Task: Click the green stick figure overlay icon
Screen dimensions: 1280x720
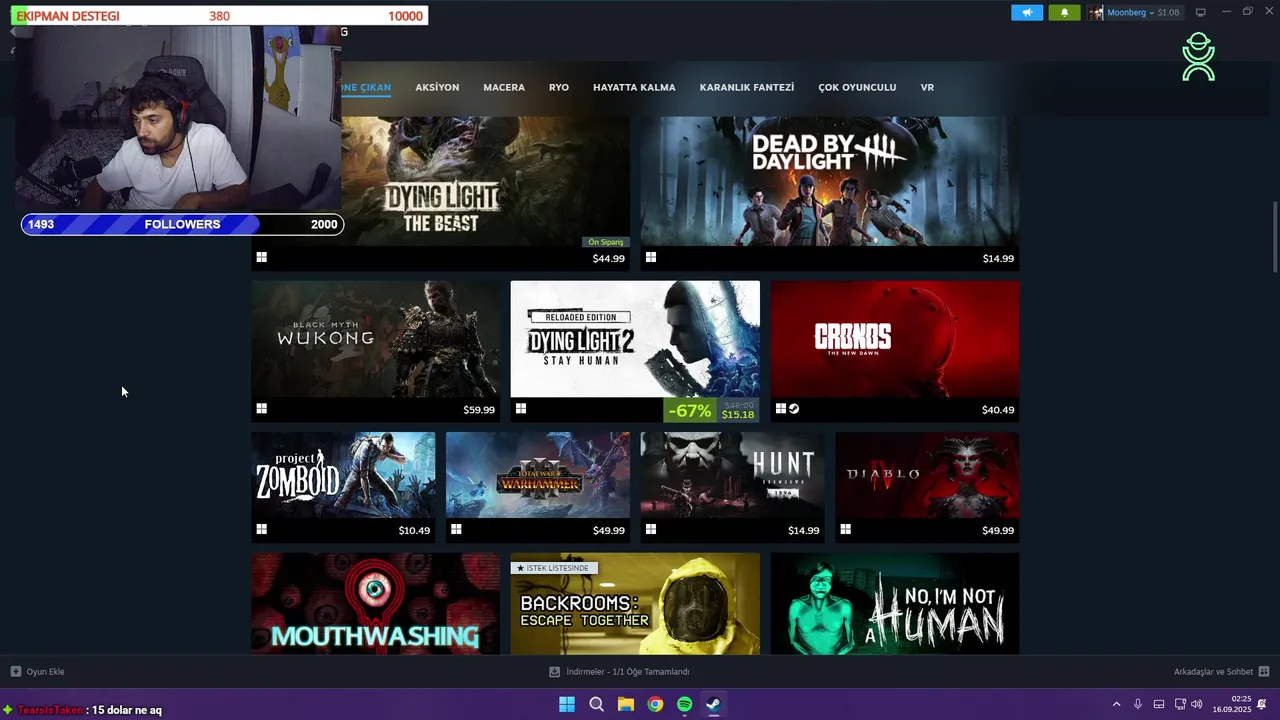Action: click(x=1198, y=57)
